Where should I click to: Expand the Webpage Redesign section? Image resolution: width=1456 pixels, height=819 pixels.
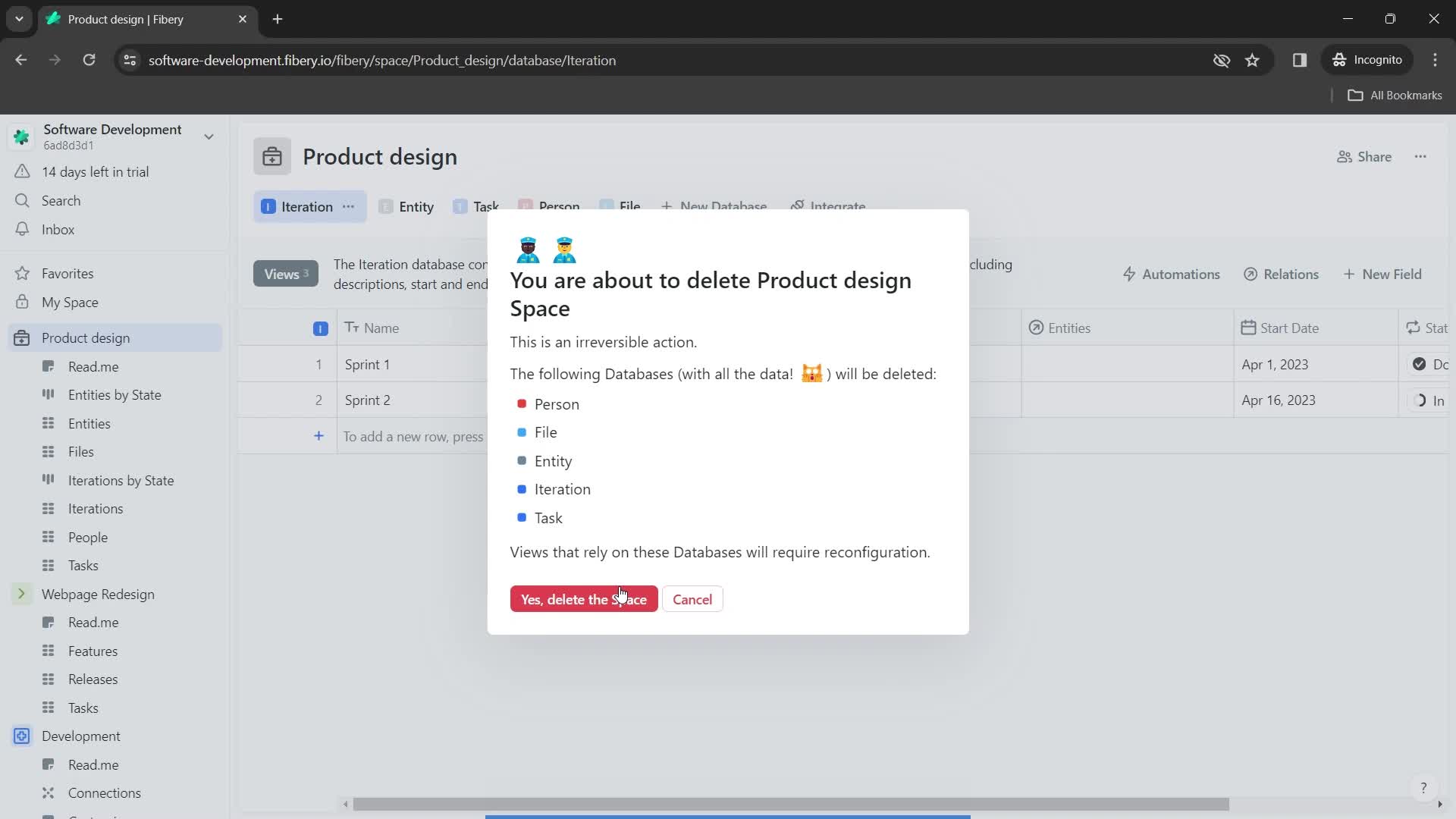[21, 594]
